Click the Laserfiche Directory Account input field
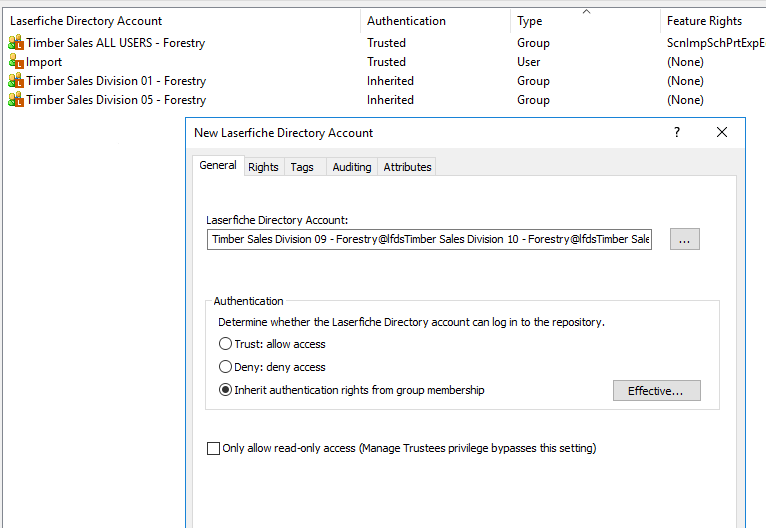Image resolution: width=766 pixels, height=528 pixels. [429, 239]
